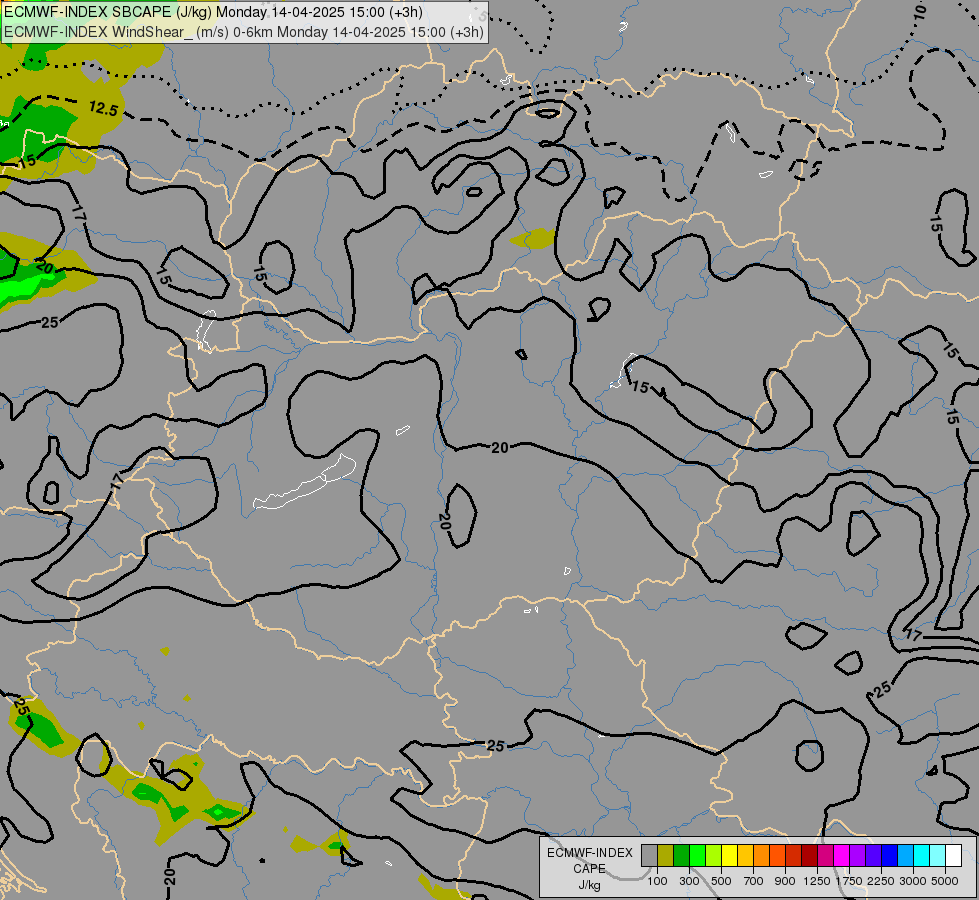Click the dark green legend swatch

(681, 856)
